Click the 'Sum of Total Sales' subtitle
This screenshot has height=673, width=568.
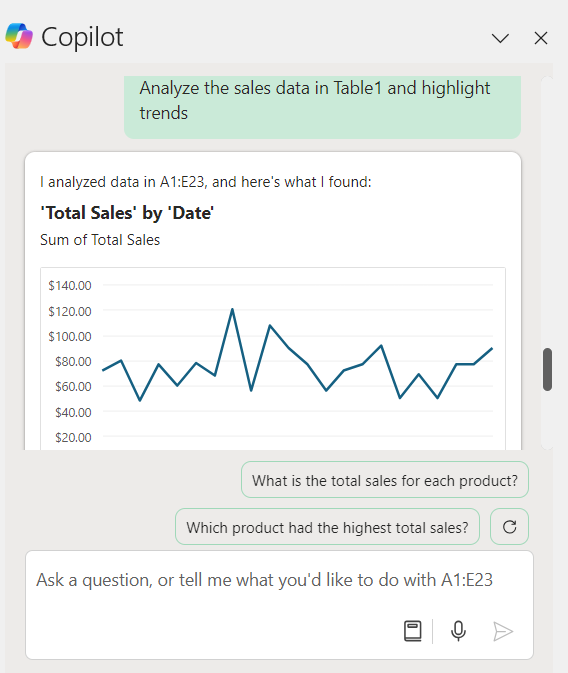click(100, 240)
